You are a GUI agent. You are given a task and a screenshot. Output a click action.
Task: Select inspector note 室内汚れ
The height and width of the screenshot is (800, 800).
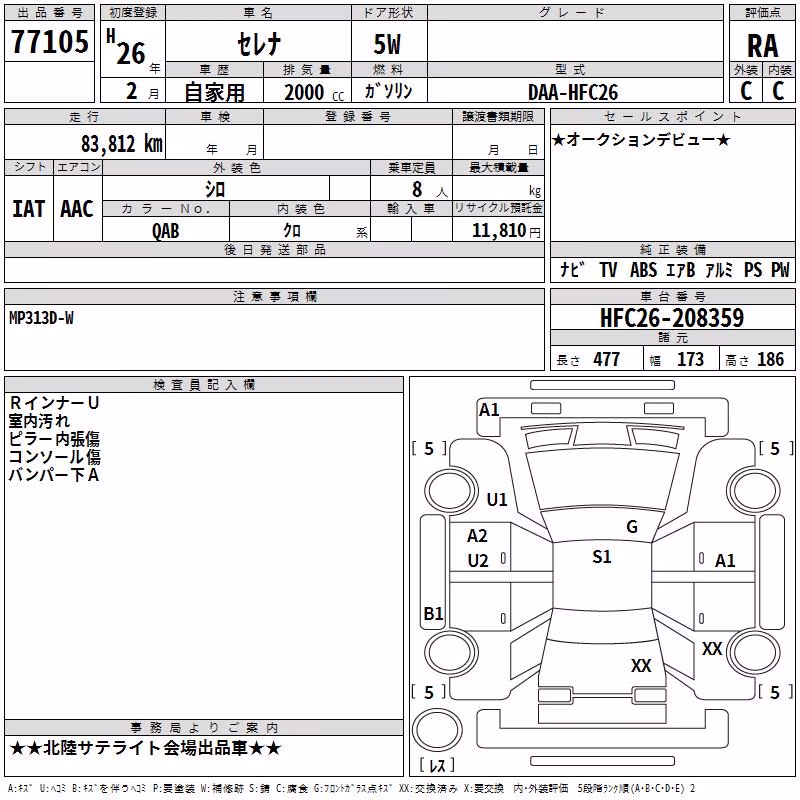(39, 421)
